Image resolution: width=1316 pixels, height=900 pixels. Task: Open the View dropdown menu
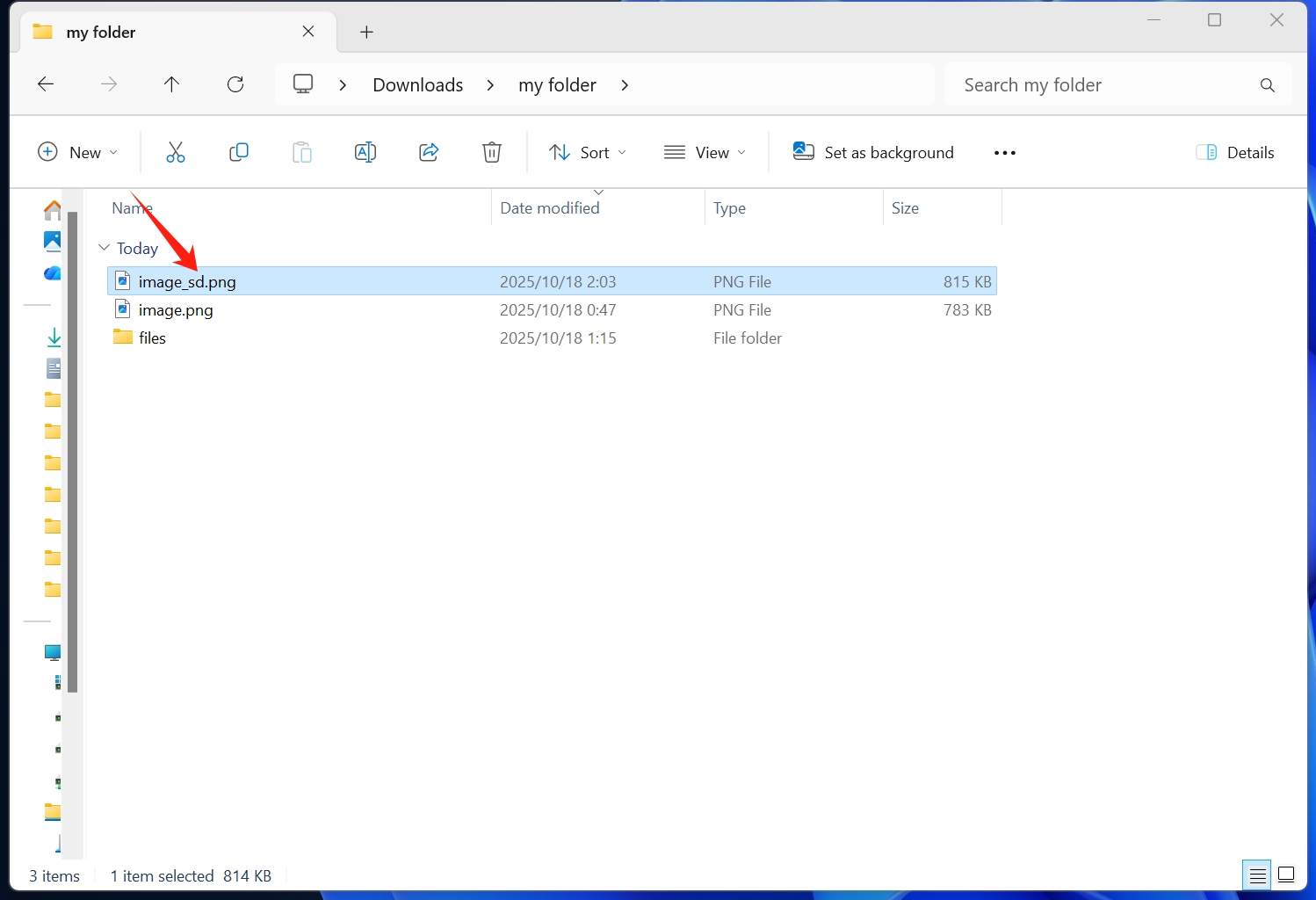coord(705,153)
